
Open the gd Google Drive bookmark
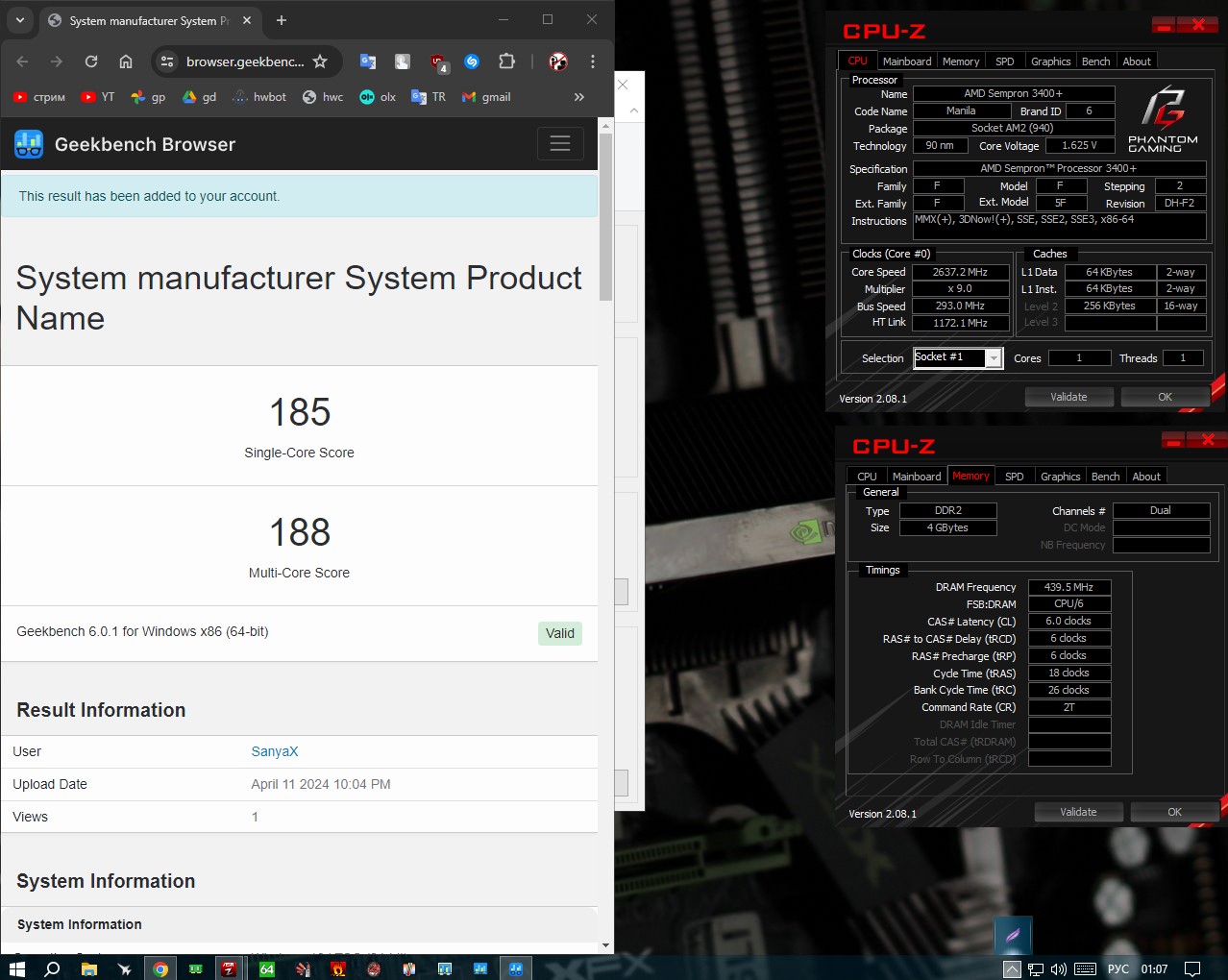click(200, 97)
